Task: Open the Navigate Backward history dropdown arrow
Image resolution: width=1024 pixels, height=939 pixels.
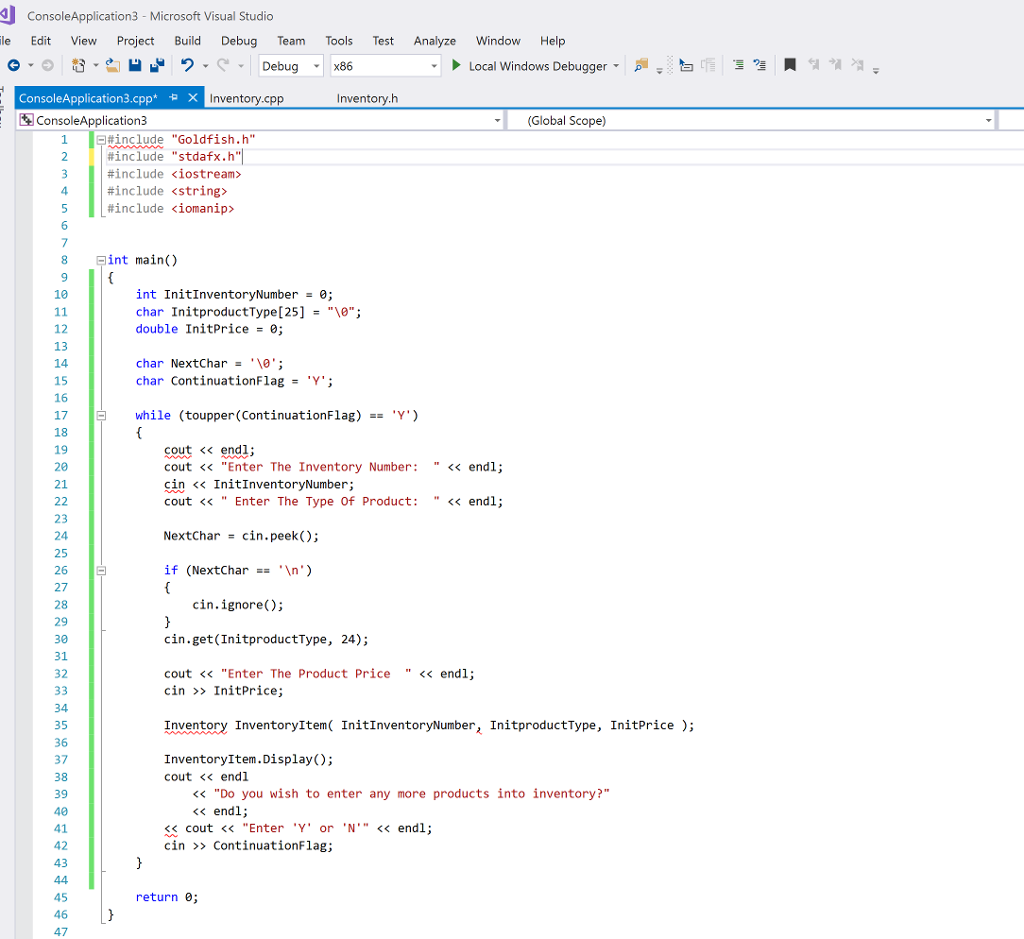Action: coord(31,66)
